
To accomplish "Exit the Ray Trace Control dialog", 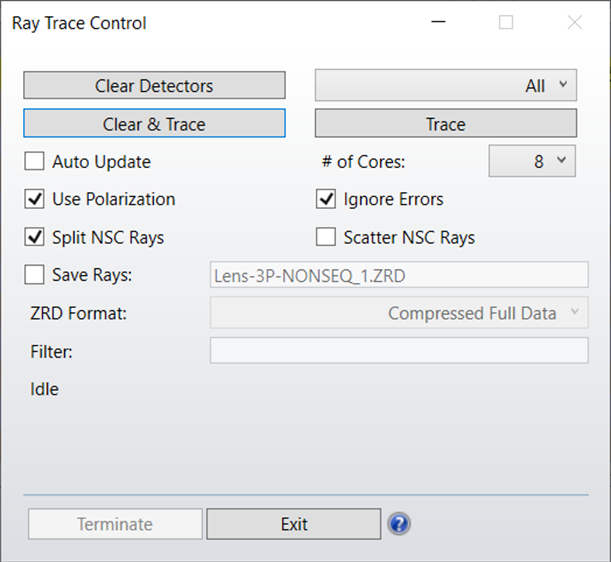I will click(294, 524).
